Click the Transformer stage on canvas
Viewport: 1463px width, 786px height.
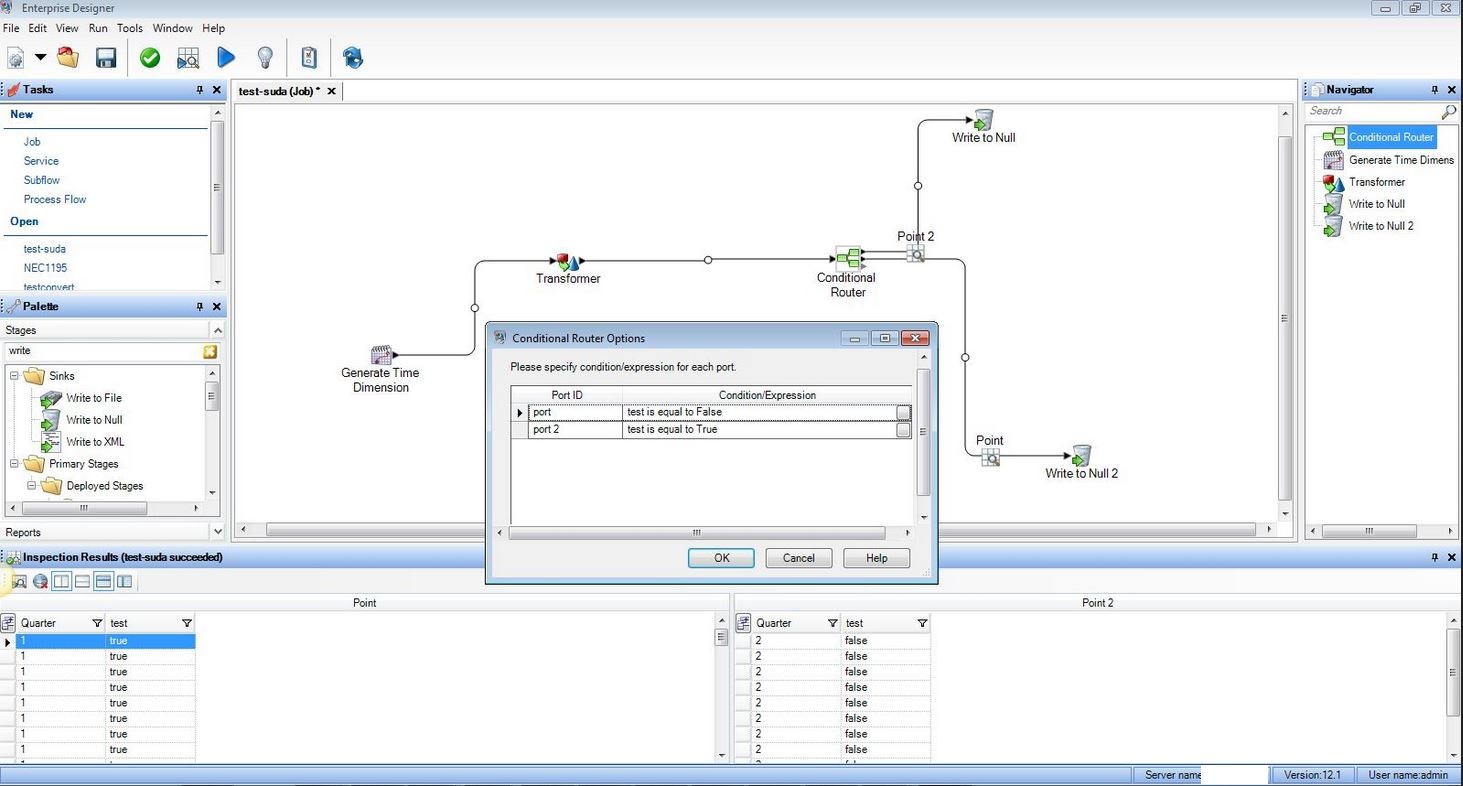(568, 262)
